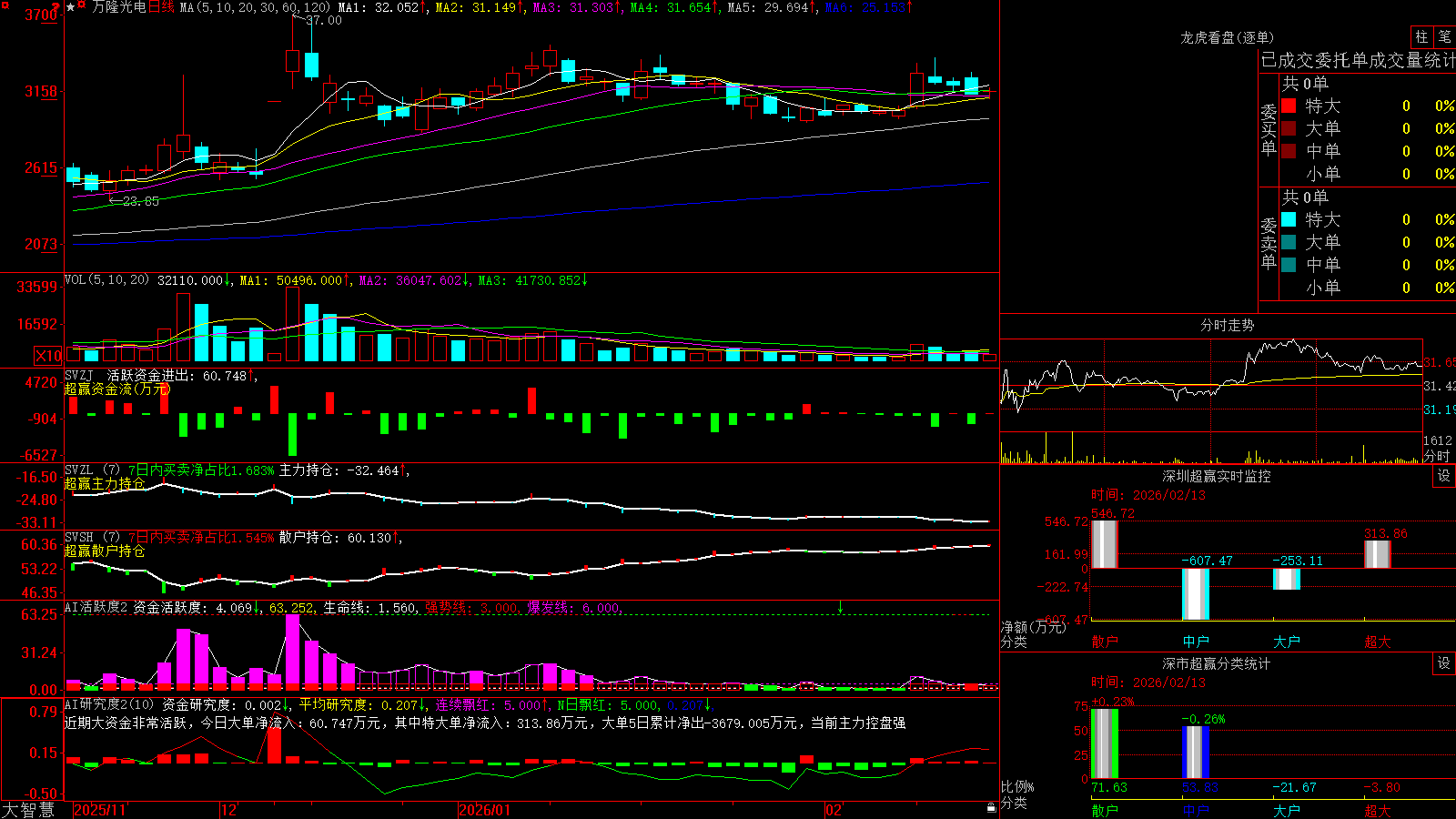Select 散户 in 深圳超赢实时监控 chart
1456x819 pixels.
1105,642
